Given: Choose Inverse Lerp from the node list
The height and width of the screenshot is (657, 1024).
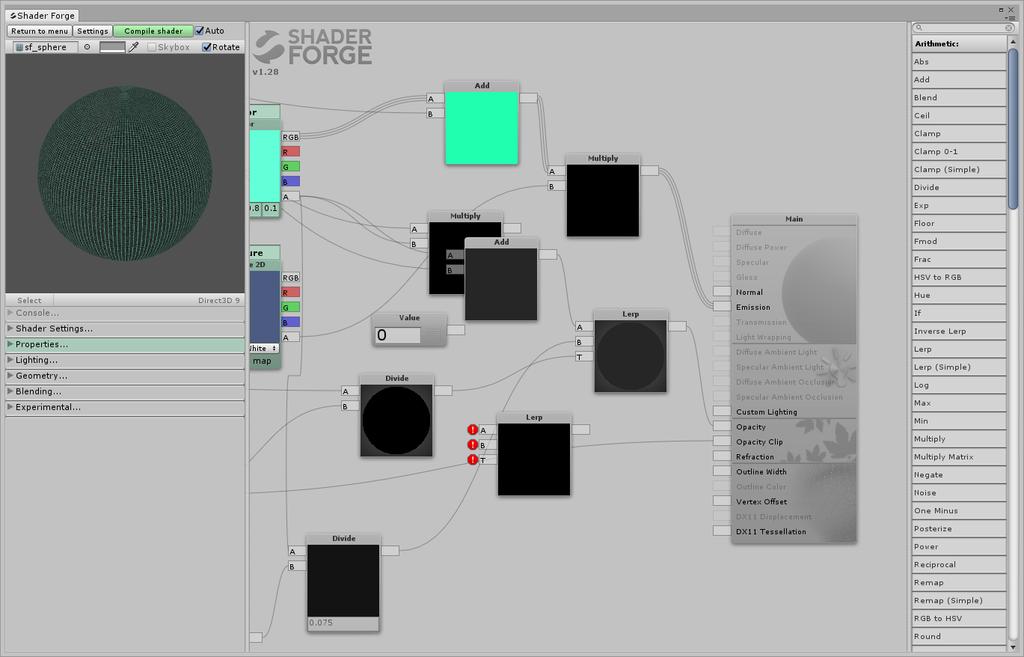Looking at the screenshot, I should [x=959, y=331].
